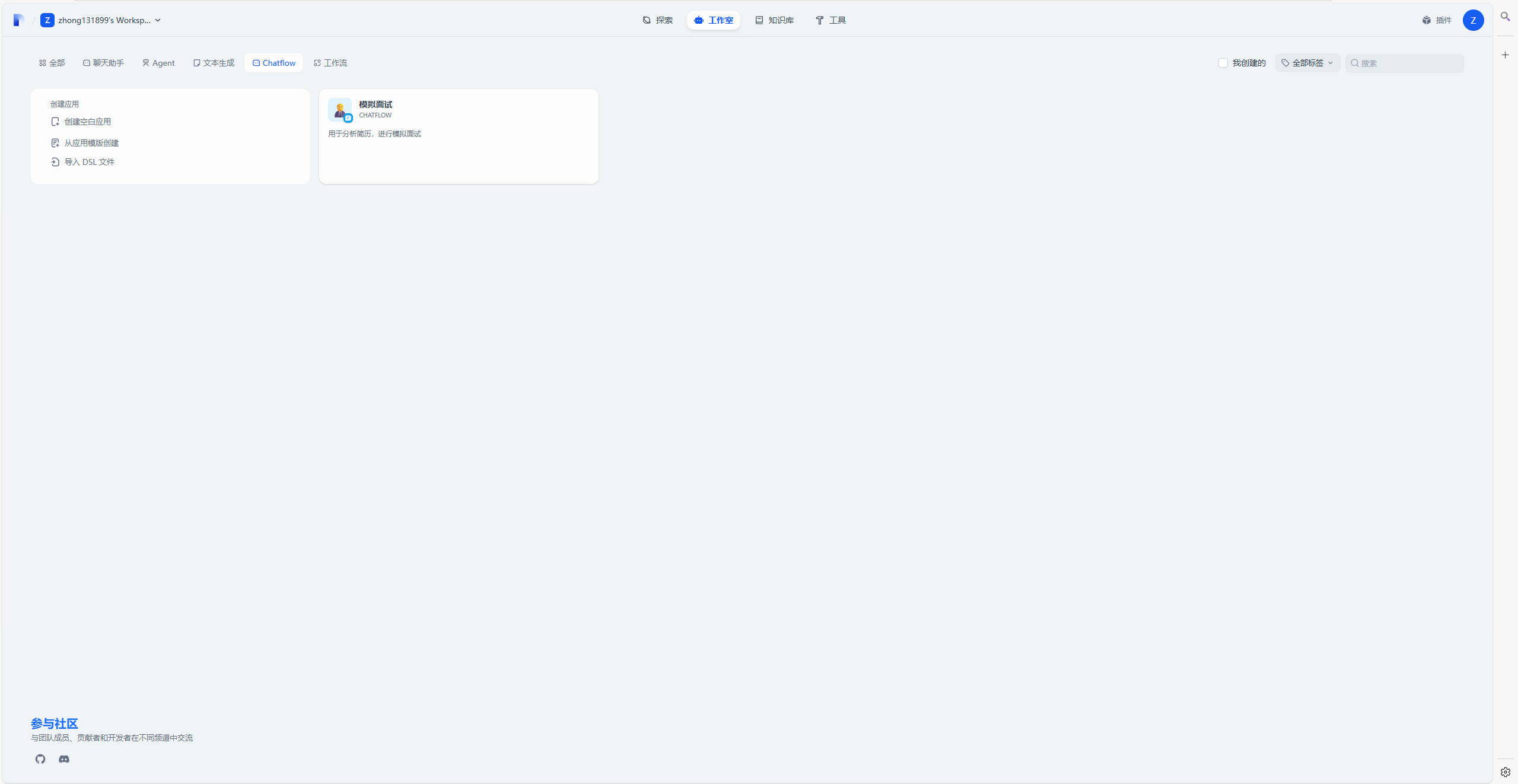Expand the 全部标签 tag dropdown
The image size is (1518, 784).
point(1307,63)
